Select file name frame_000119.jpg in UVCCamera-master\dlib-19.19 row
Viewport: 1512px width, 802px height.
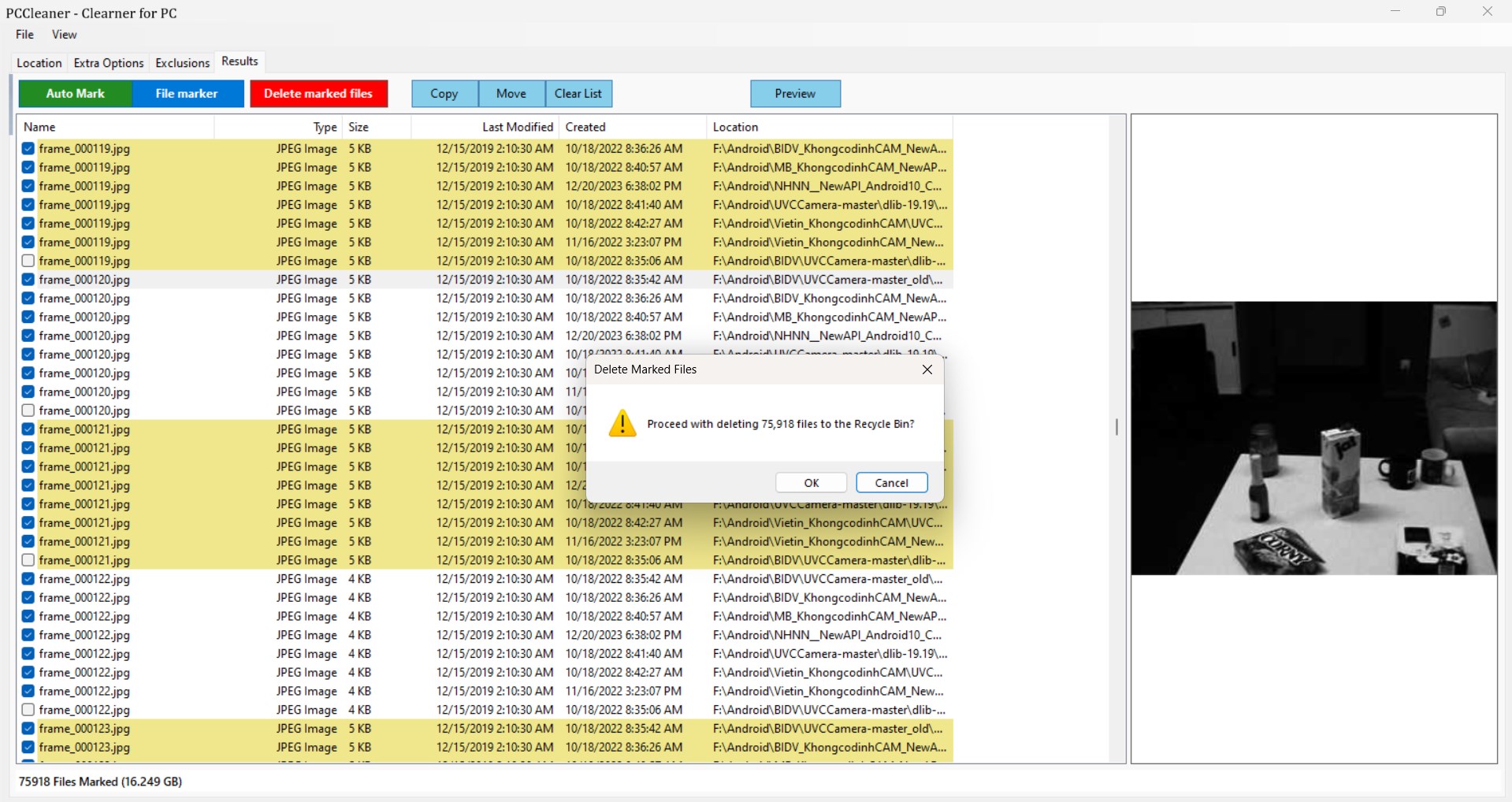click(x=84, y=205)
